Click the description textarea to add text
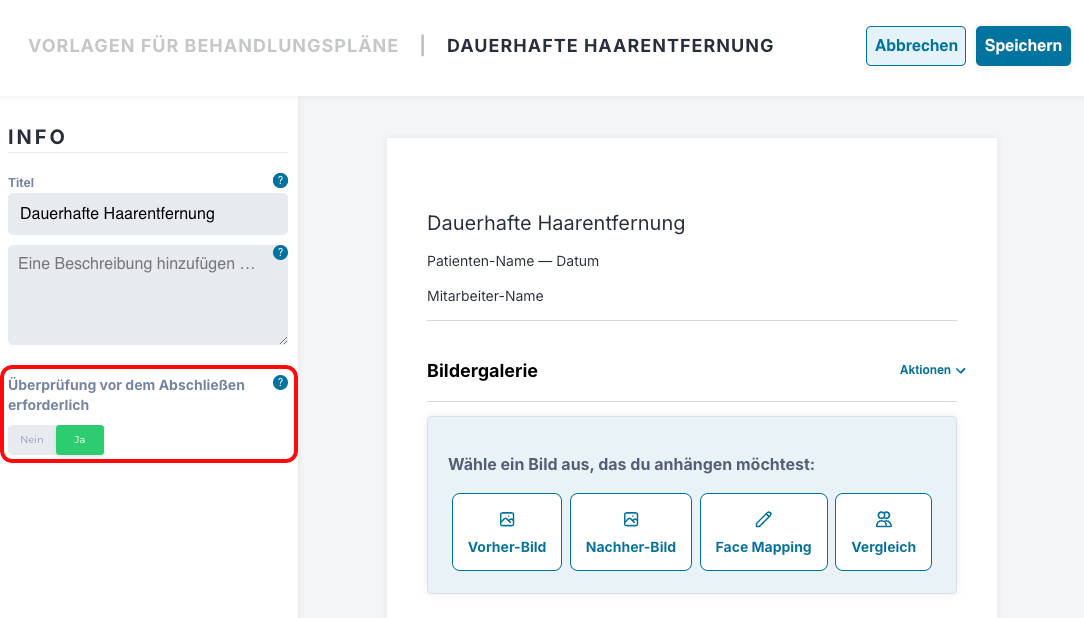Image resolution: width=1084 pixels, height=618 pixels. tap(148, 295)
